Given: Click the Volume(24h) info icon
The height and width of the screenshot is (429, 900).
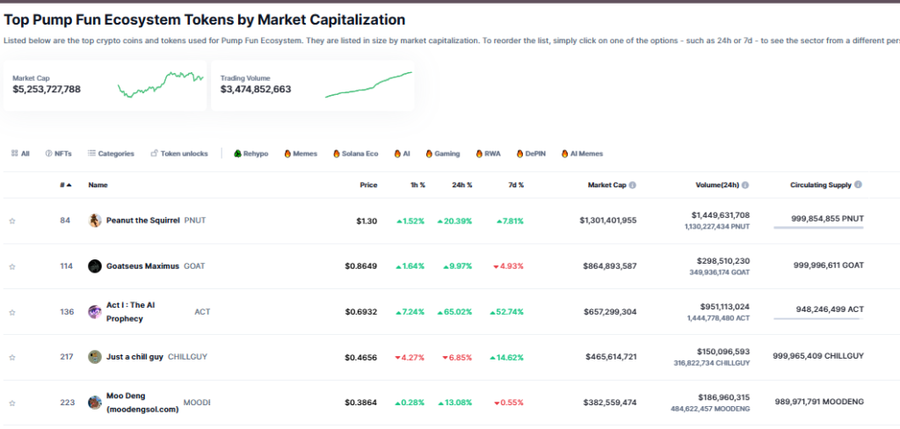Looking at the screenshot, I should point(746,185).
